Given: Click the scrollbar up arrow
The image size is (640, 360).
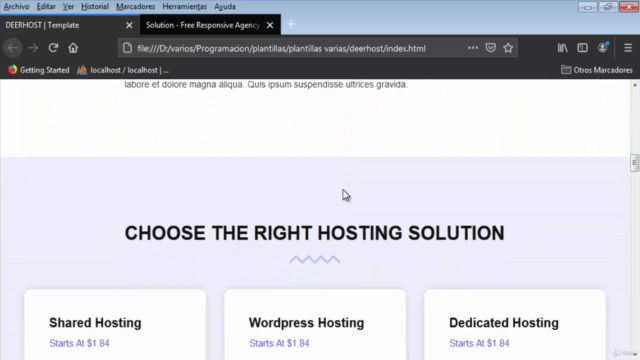Looking at the screenshot, I should click(x=635, y=84).
